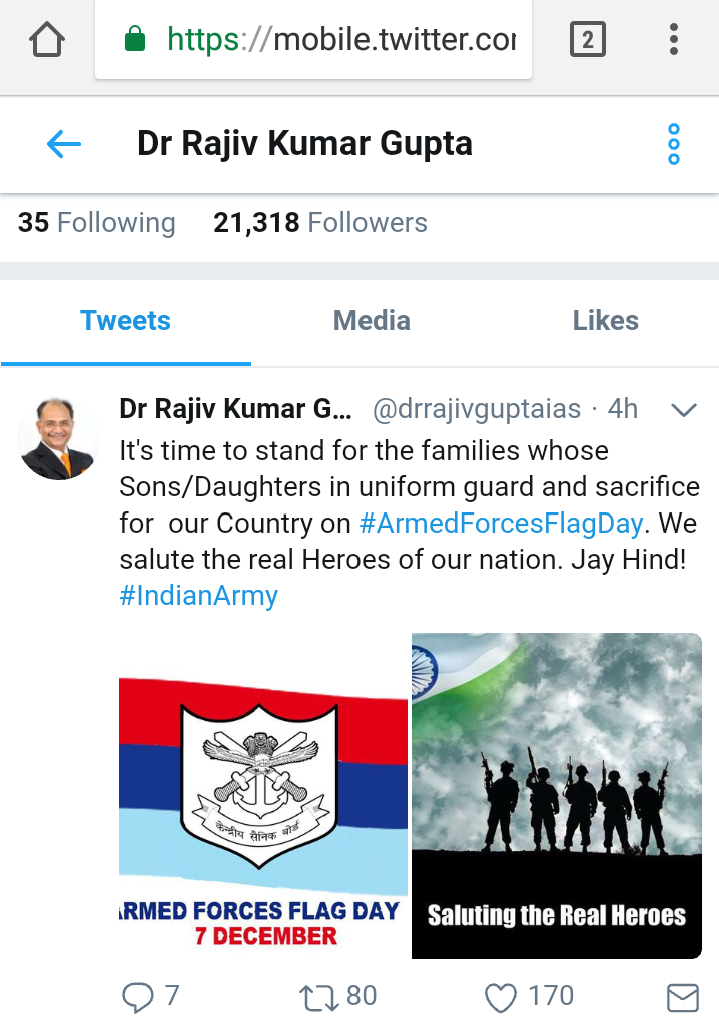Viewport: 719px width, 1027px height.
Task: Open the Saluting the Real Heroes image
Action: coord(557,796)
